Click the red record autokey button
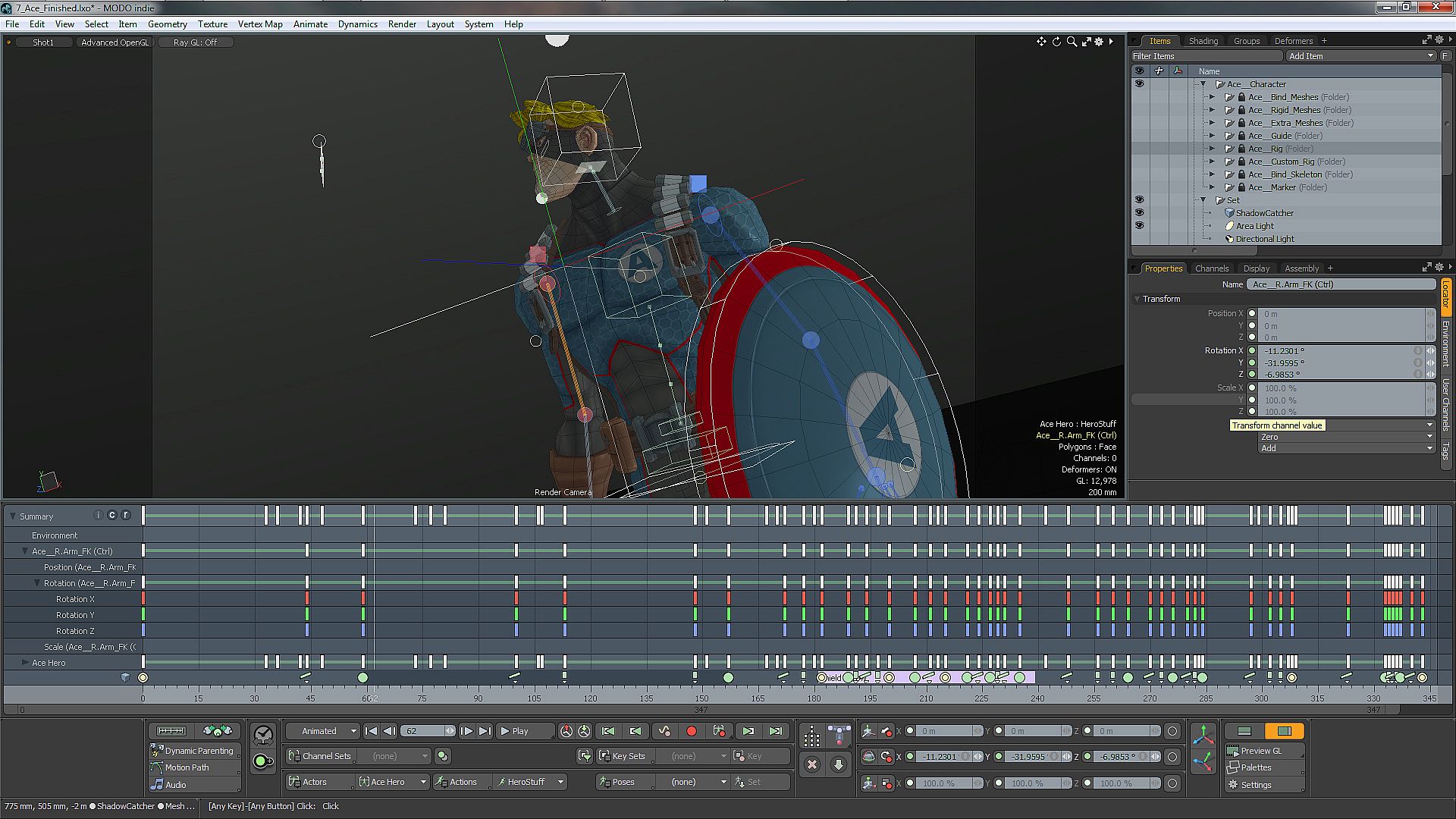This screenshot has width=1456, height=819. tap(691, 731)
